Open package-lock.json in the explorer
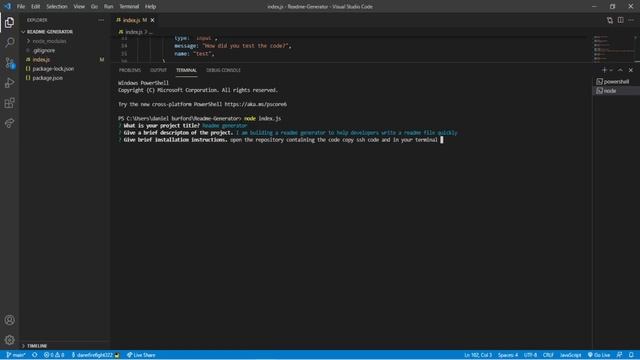The image size is (640, 360). point(53,69)
